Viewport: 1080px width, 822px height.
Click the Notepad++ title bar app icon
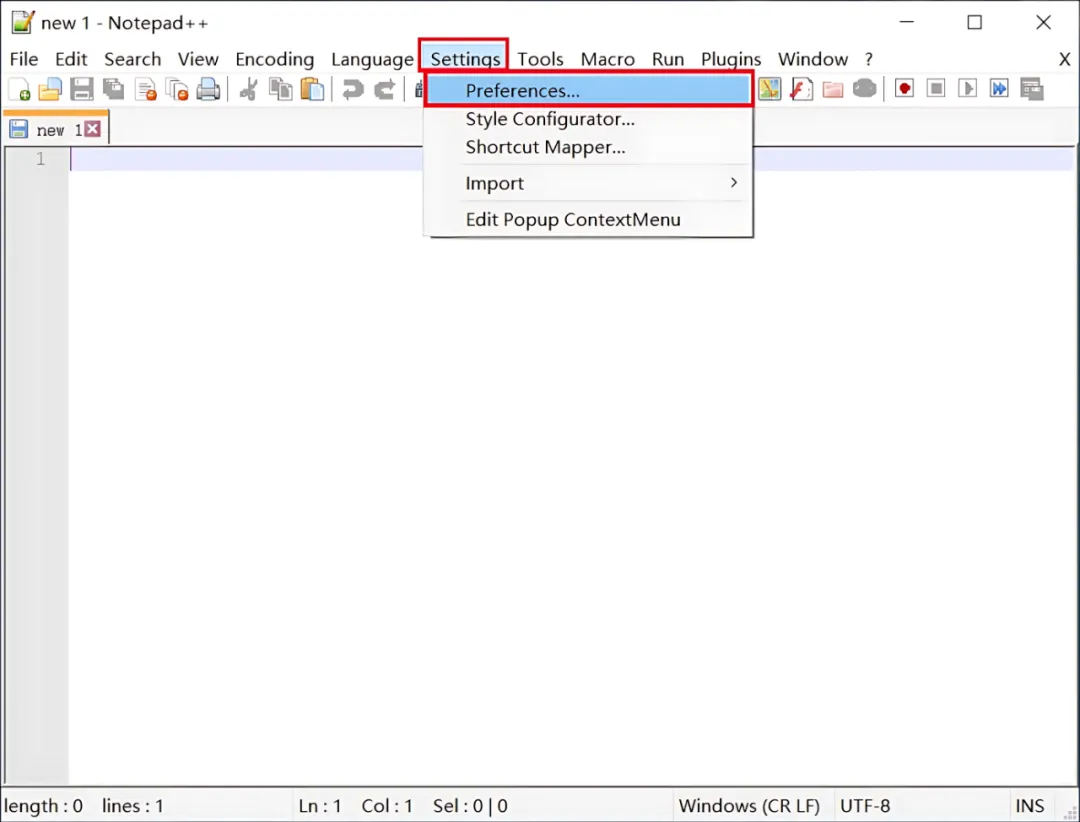point(22,22)
